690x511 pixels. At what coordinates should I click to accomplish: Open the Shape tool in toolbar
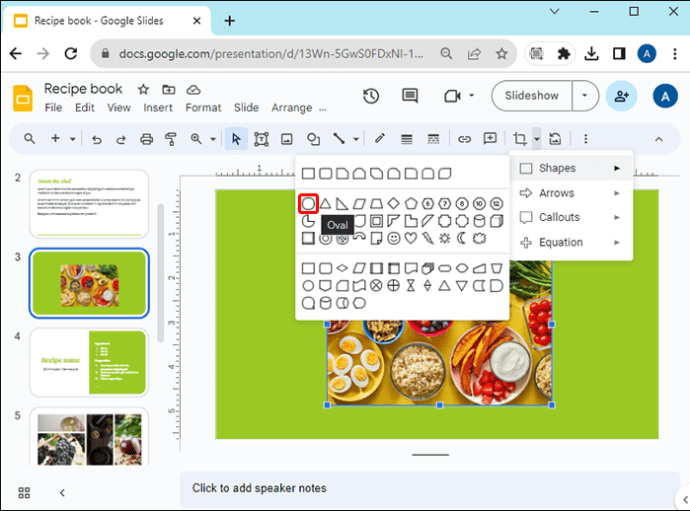(313, 139)
